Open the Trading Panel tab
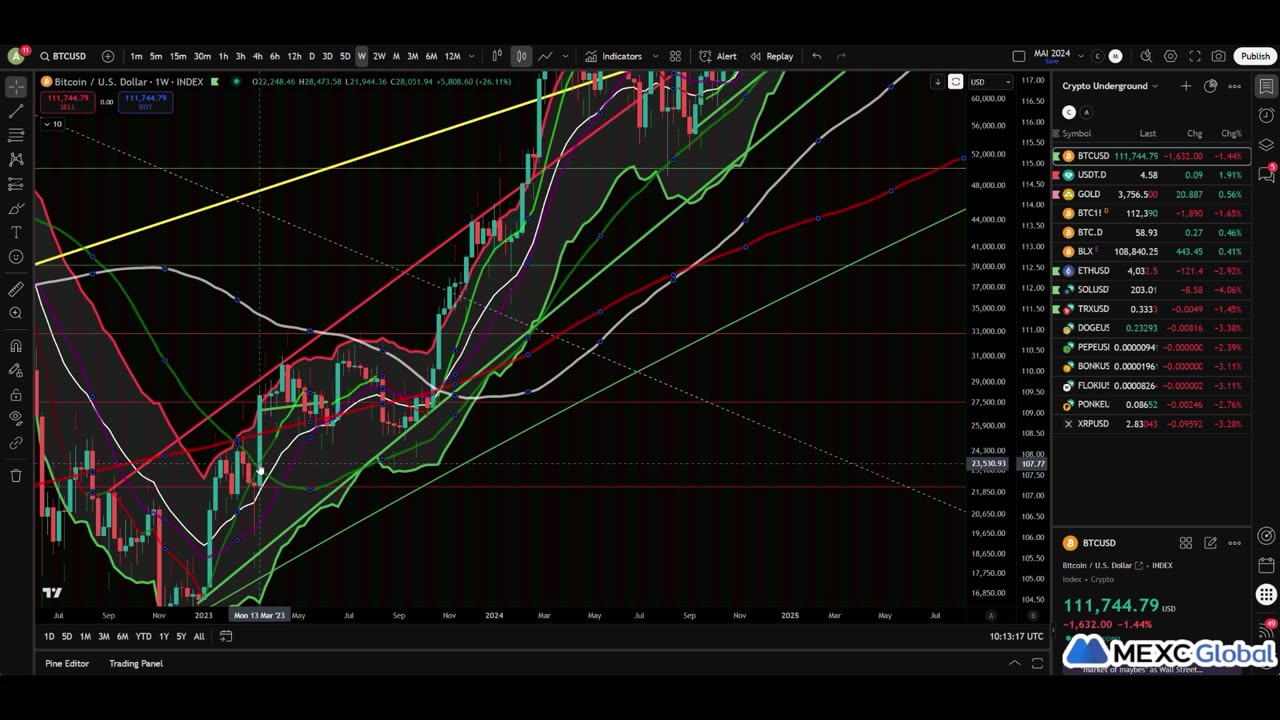The image size is (1280, 720). tap(136, 663)
